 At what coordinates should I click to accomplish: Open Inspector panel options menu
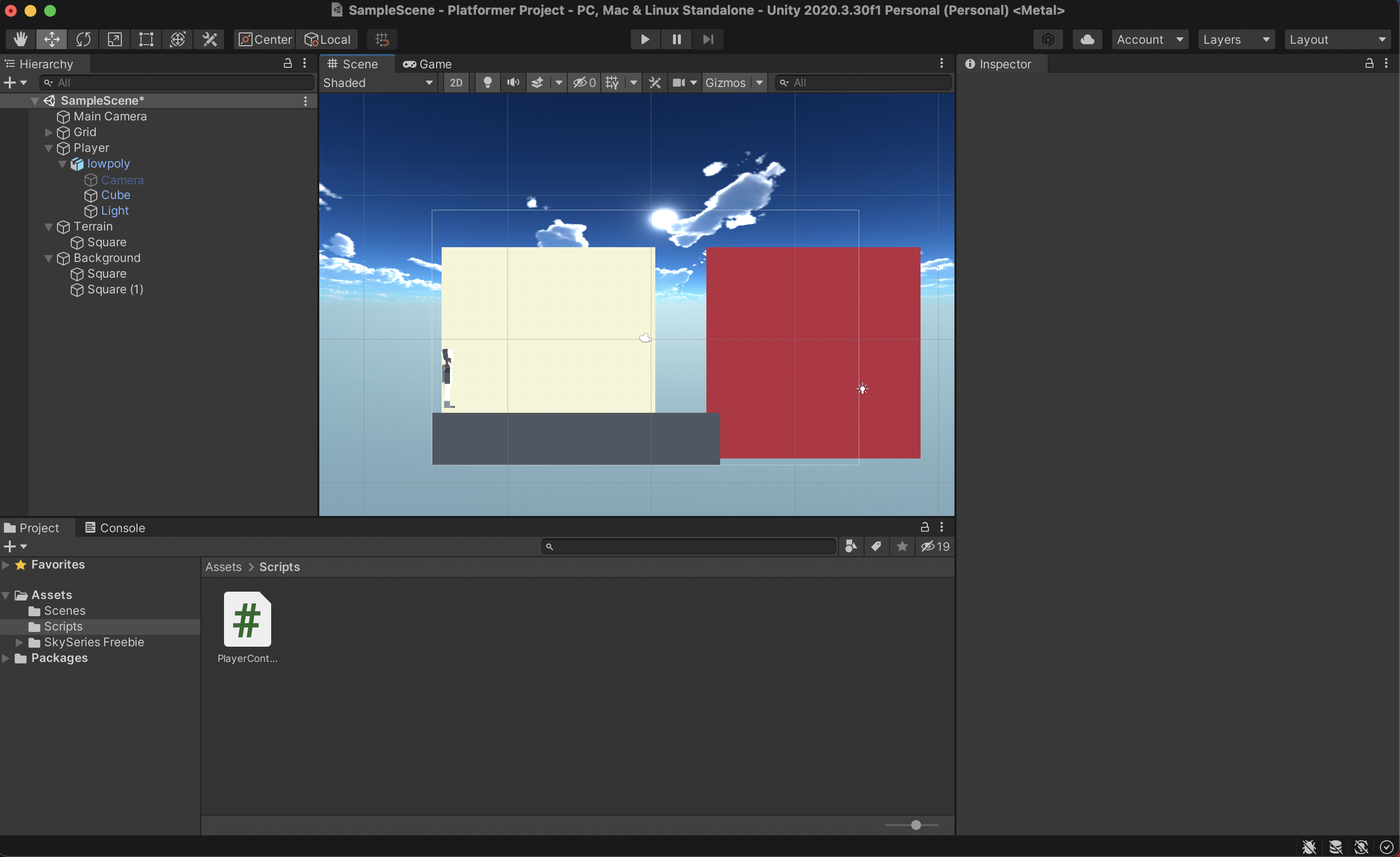(1387, 64)
